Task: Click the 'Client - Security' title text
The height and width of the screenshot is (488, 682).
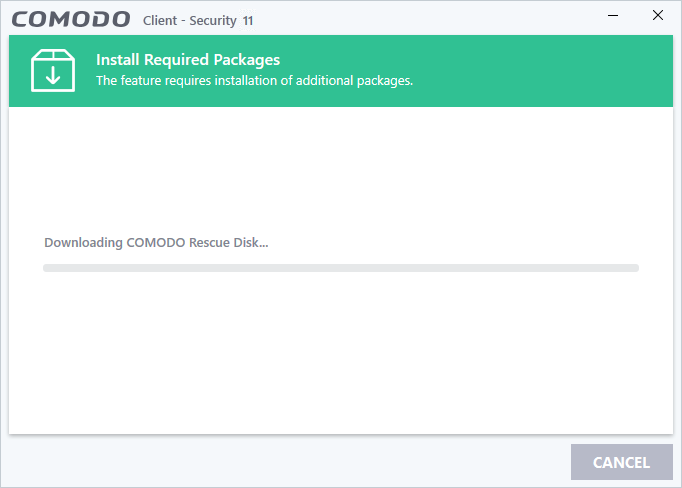Action: pos(190,20)
